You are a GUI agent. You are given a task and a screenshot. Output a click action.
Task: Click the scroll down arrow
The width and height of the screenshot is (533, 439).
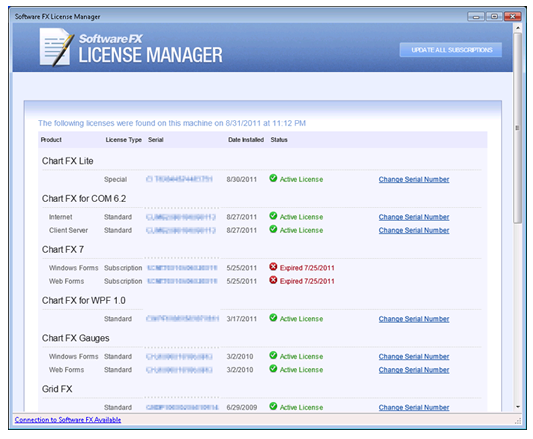tap(518, 407)
